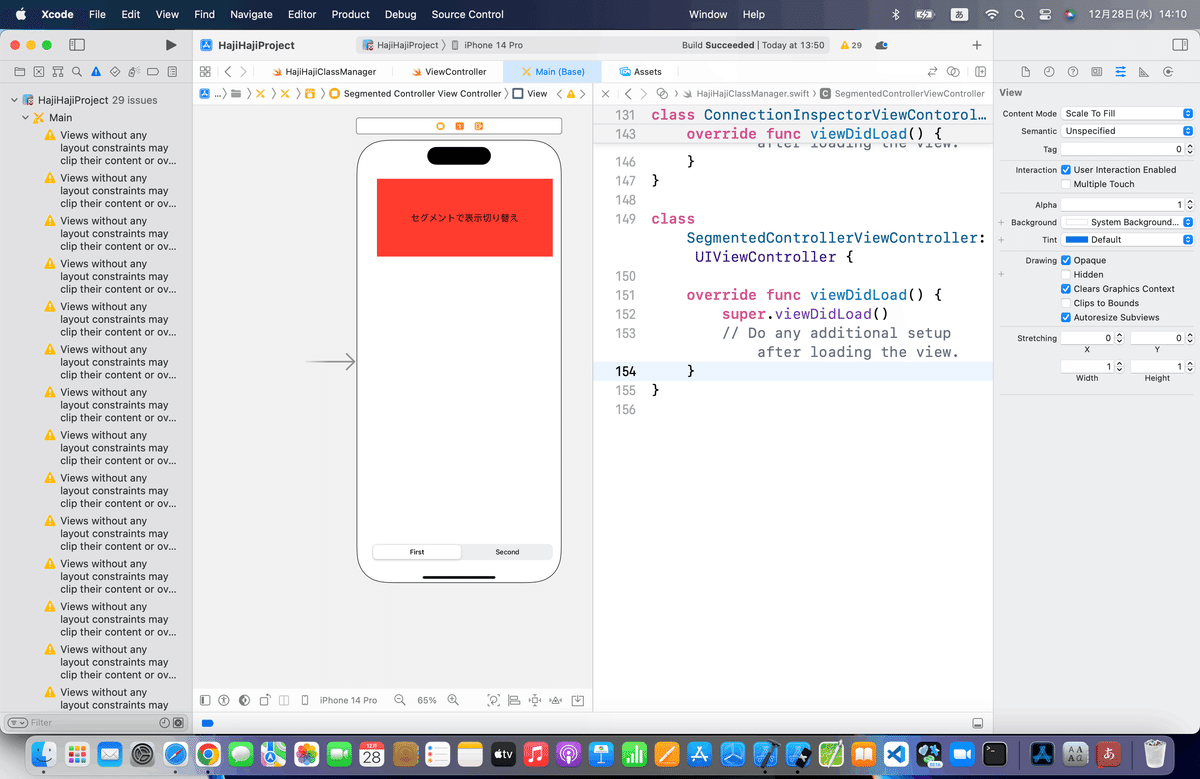Open the Test navigator diamond icon
This screenshot has width=1200, height=779.
(x=115, y=72)
